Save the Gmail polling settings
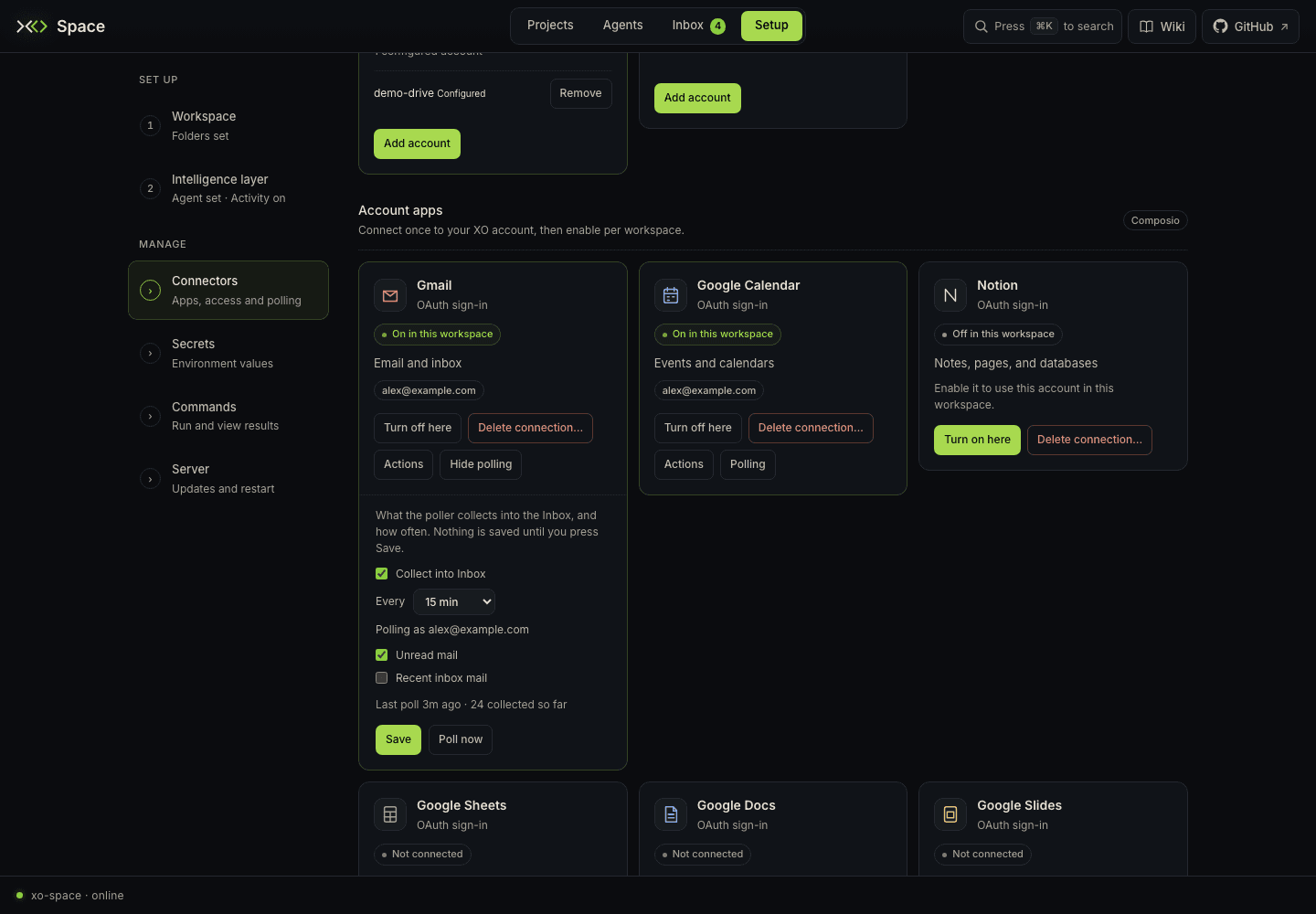 point(398,739)
